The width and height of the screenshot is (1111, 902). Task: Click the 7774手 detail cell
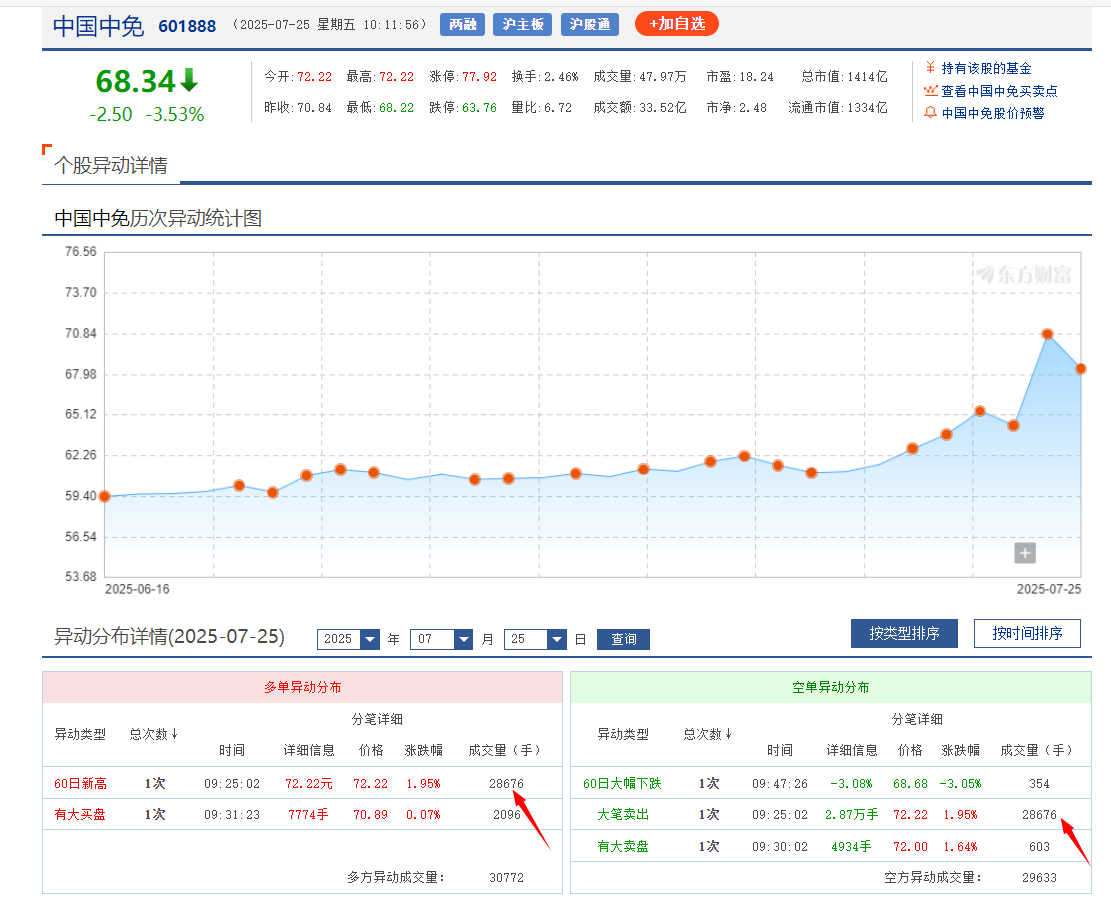[308, 815]
